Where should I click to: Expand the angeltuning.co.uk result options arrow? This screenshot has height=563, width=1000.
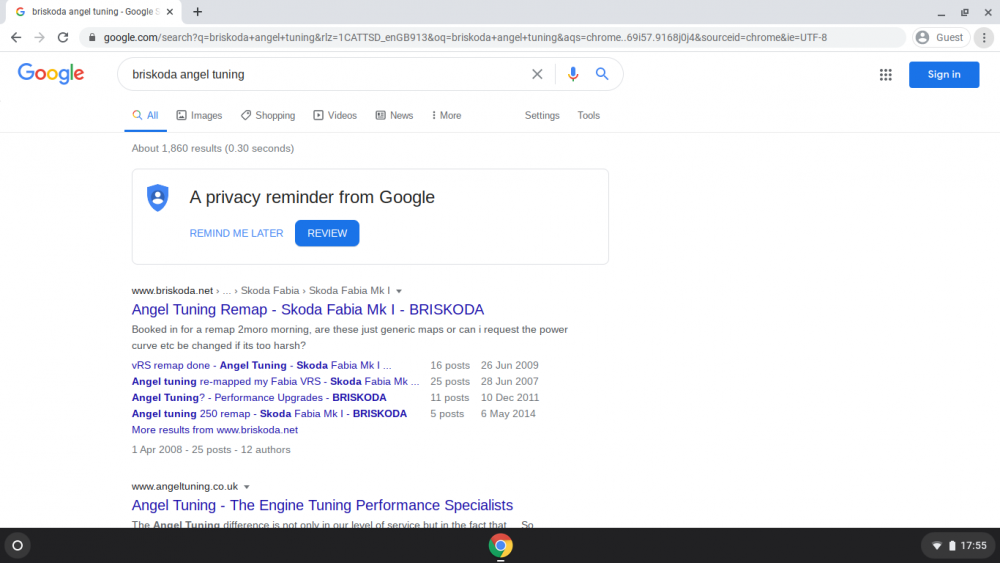coord(247,487)
